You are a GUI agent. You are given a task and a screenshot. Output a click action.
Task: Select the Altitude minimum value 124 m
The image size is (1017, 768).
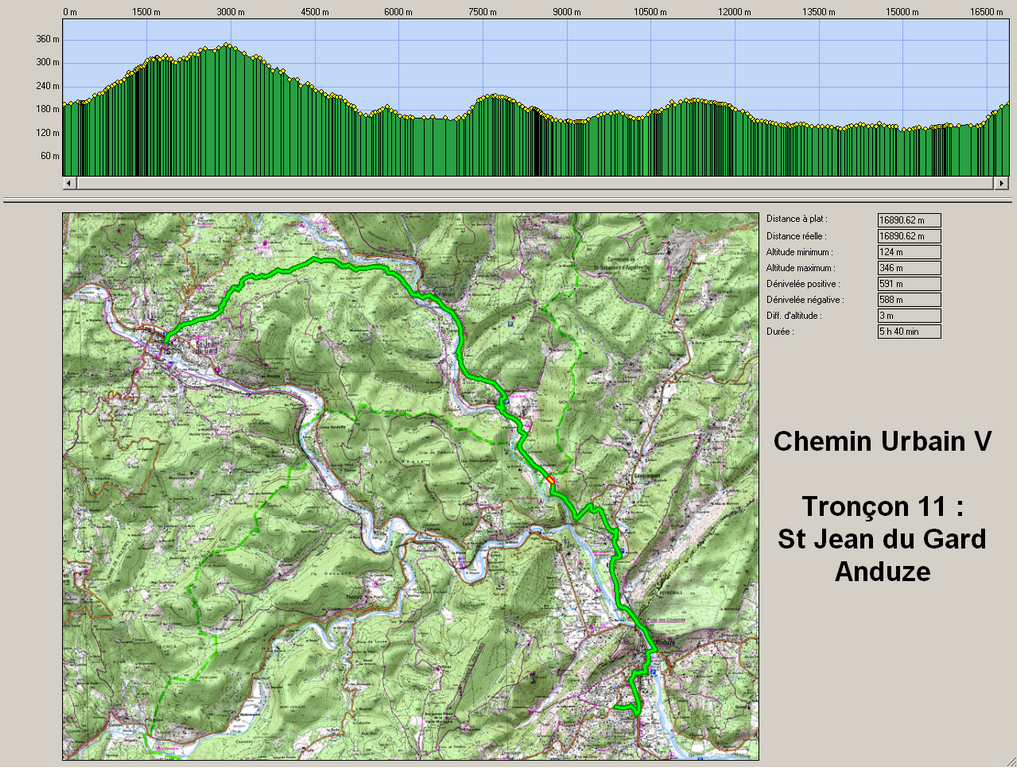click(909, 252)
